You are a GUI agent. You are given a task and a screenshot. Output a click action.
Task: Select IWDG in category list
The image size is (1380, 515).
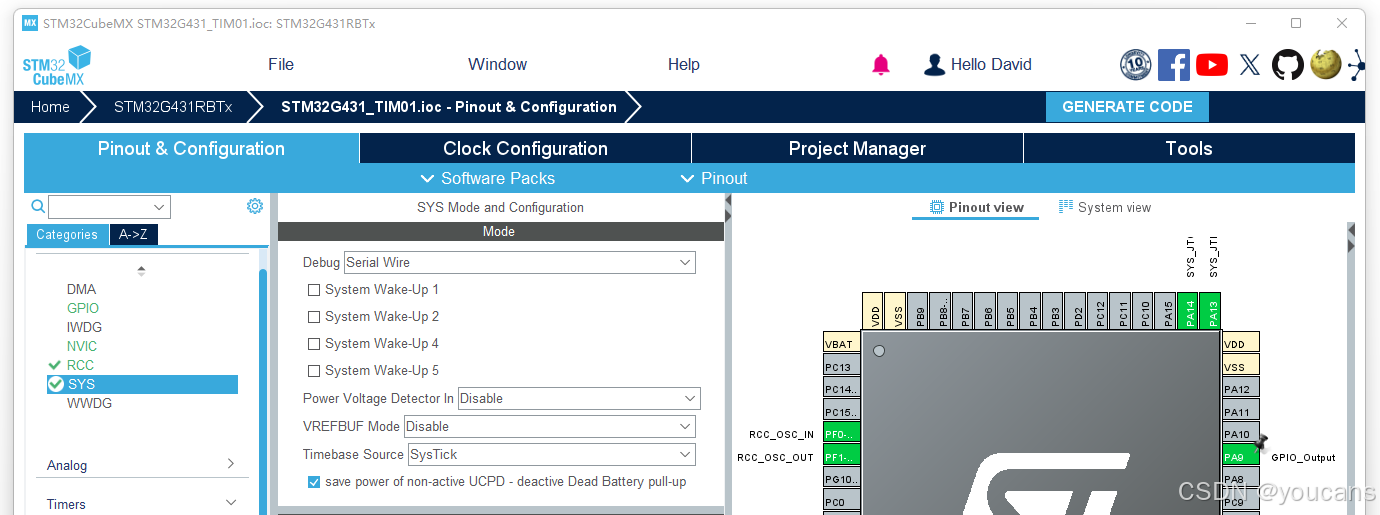[x=84, y=327]
